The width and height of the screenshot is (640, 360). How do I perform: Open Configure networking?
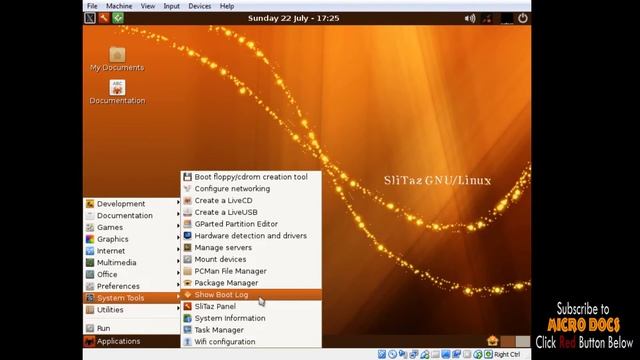(x=251, y=189)
